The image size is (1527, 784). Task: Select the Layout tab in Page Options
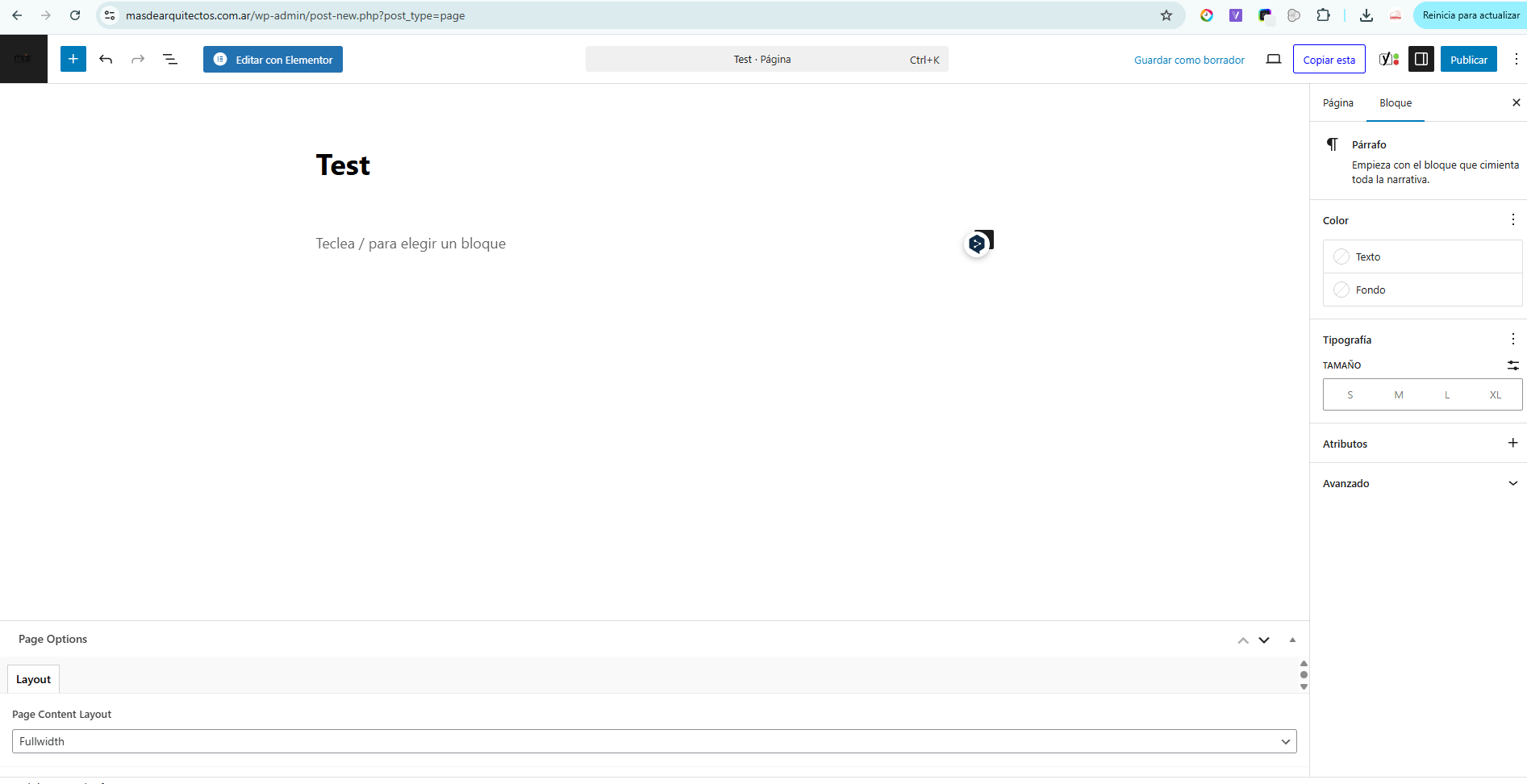34,679
